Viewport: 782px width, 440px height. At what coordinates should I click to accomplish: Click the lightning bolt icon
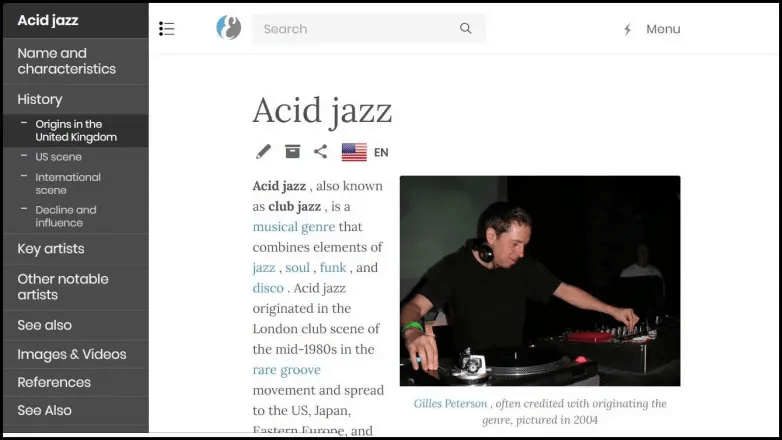coord(627,30)
